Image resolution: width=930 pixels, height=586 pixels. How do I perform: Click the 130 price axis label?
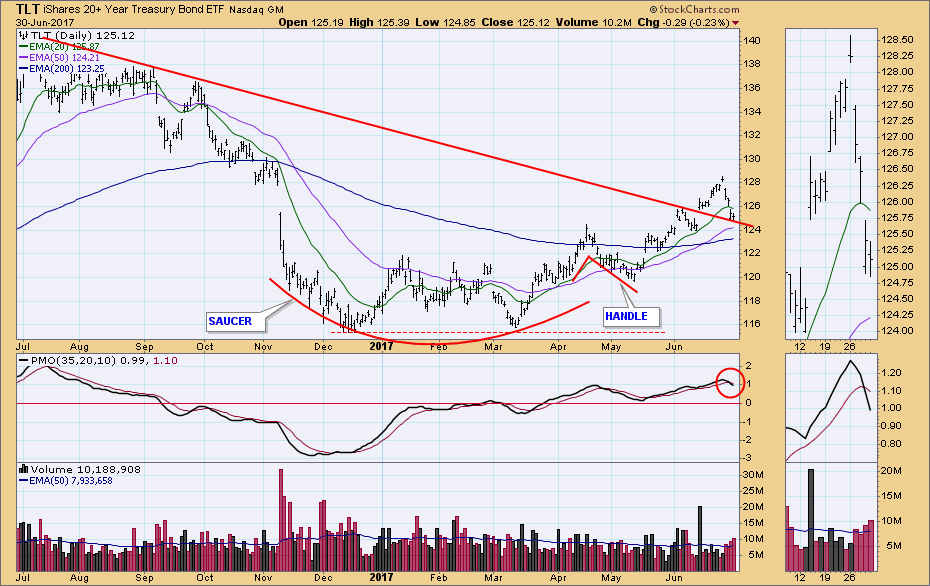(x=752, y=158)
